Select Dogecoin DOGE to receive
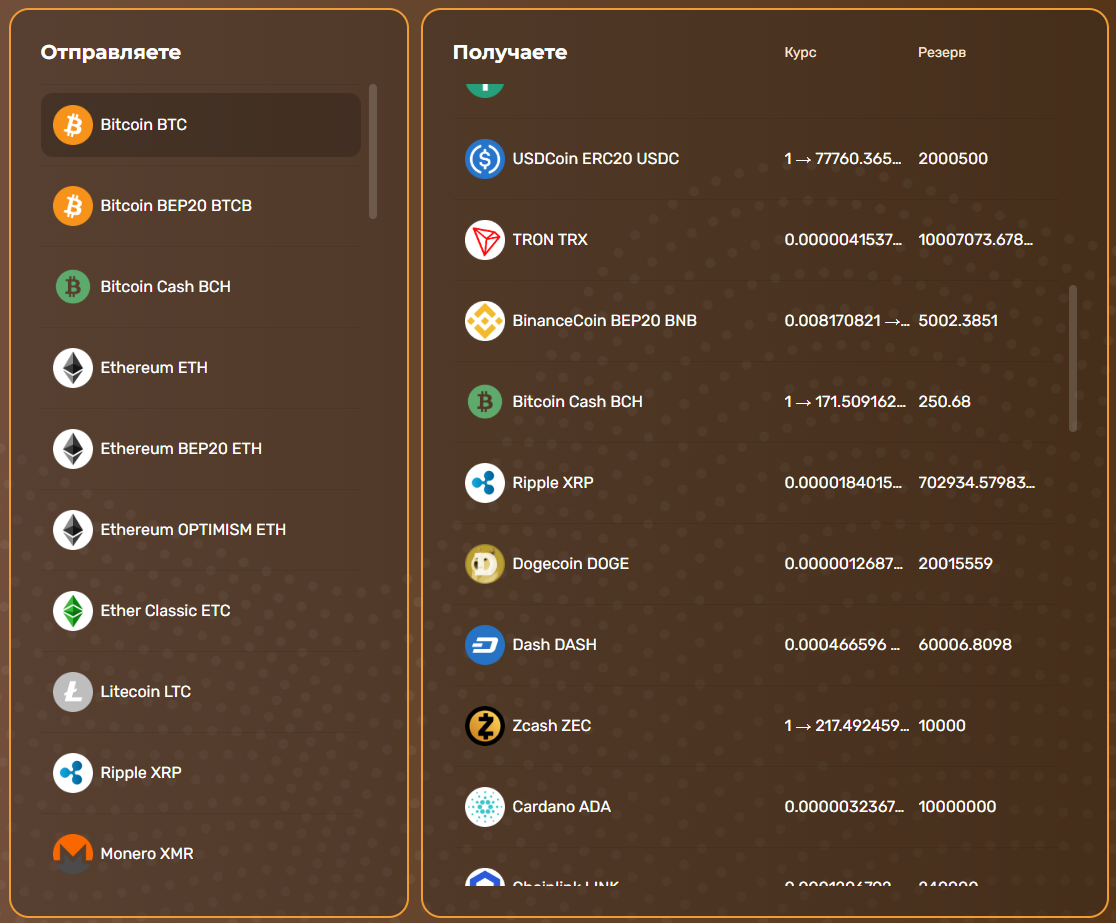This screenshot has height=923, width=1116. 756,564
